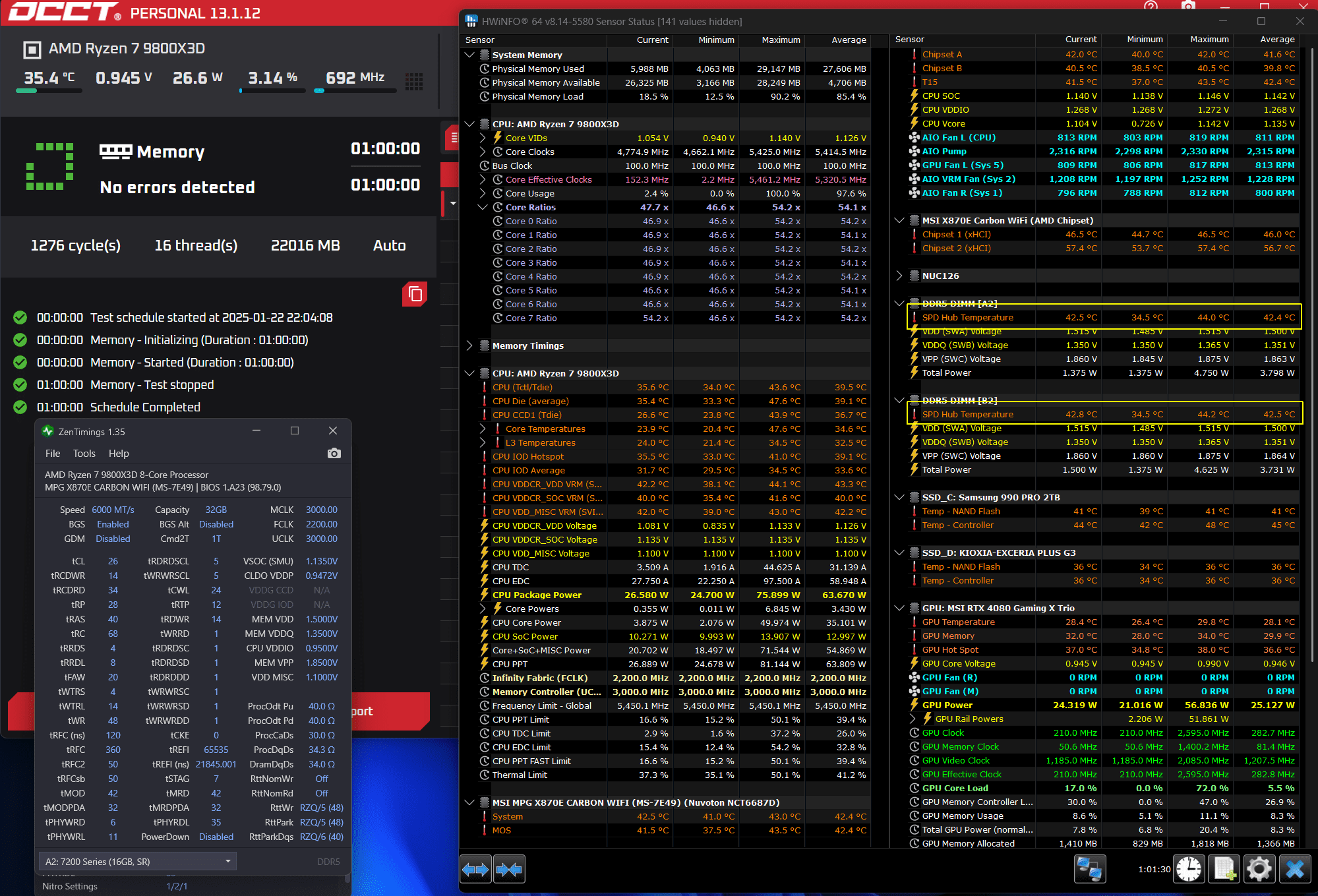Click the OCCT core grid icon beside 692 MHz

[x=414, y=81]
